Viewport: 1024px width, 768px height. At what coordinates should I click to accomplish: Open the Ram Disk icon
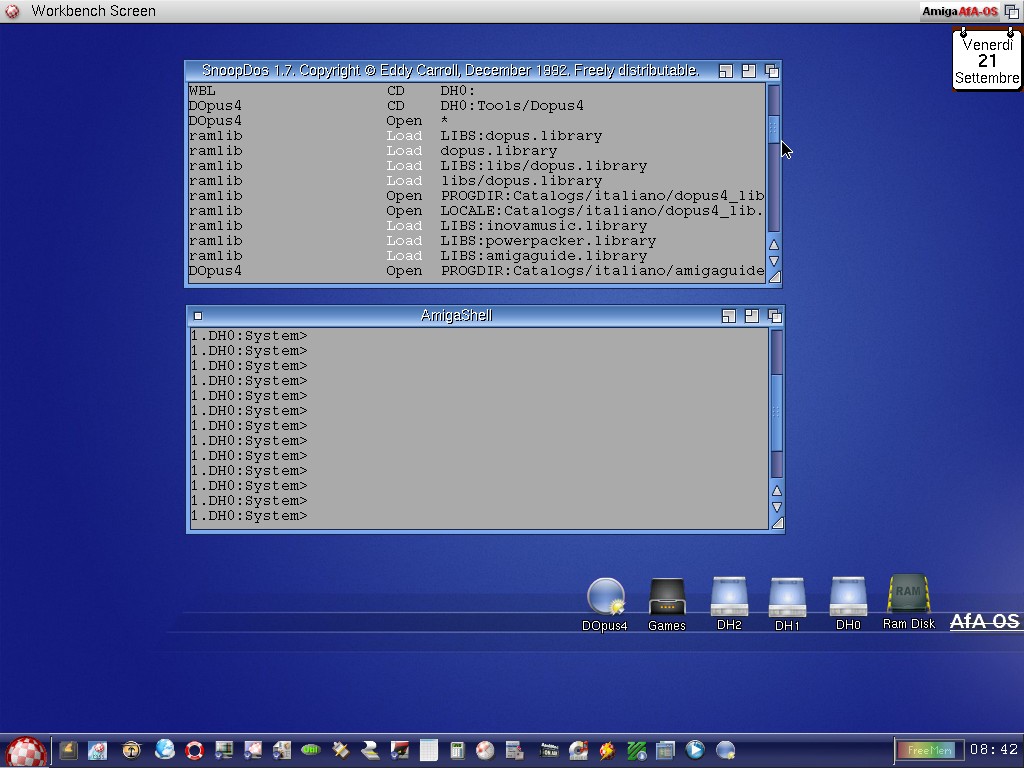tap(908, 594)
